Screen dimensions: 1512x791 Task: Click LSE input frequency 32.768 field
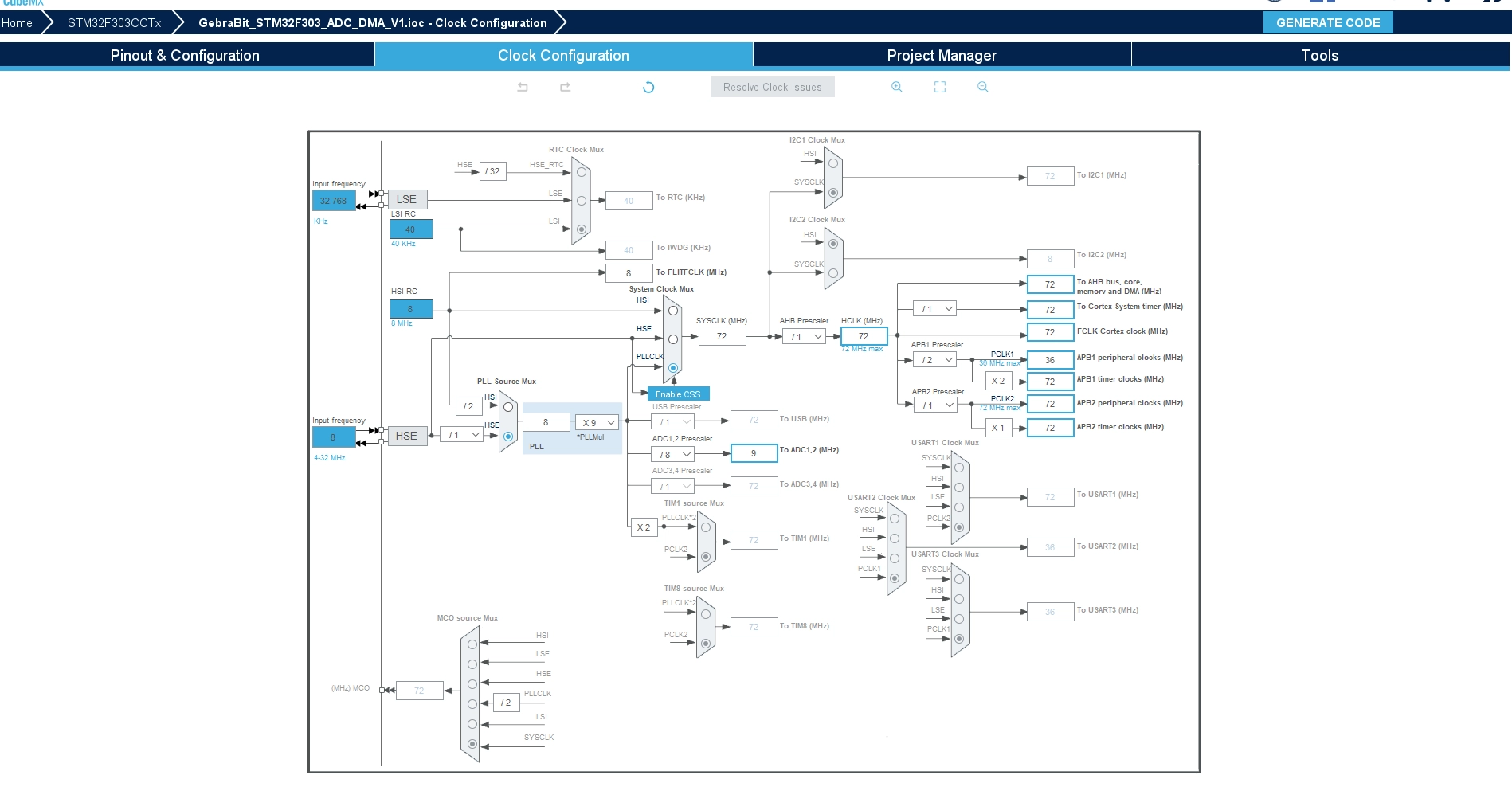[x=334, y=201]
